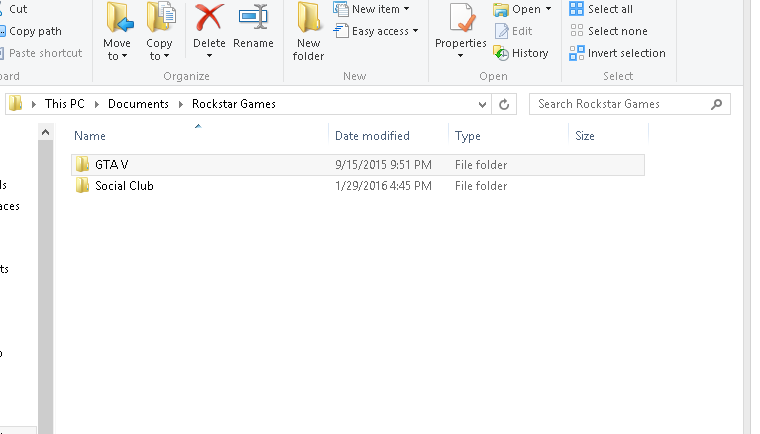Sort by Name column header
The height and width of the screenshot is (434, 760).
click(x=90, y=136)
